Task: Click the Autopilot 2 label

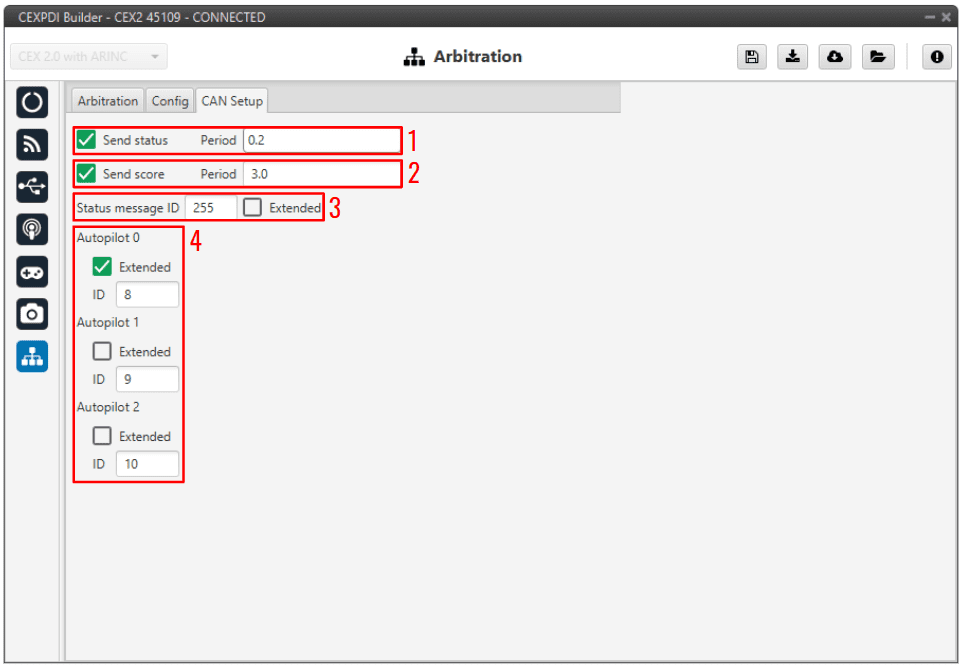Action: coord(108,407)
